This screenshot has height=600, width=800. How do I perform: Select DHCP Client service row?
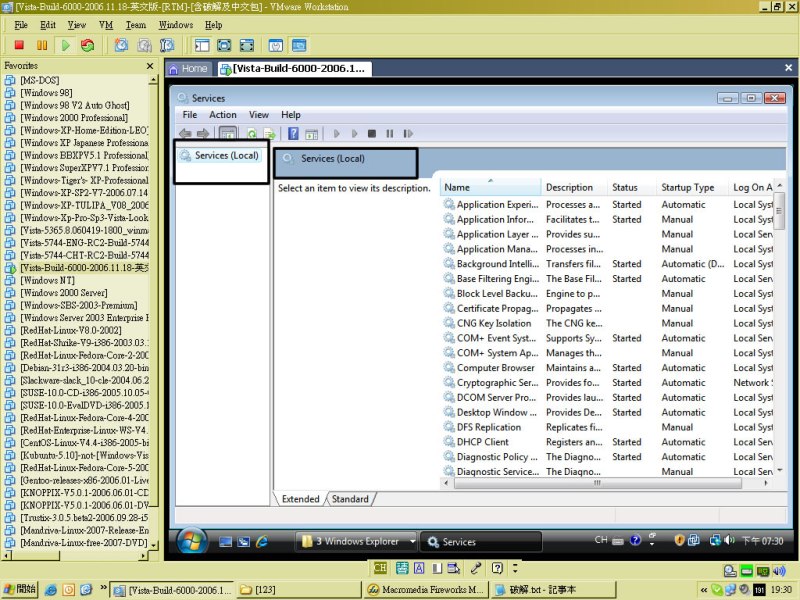(607, 442)
